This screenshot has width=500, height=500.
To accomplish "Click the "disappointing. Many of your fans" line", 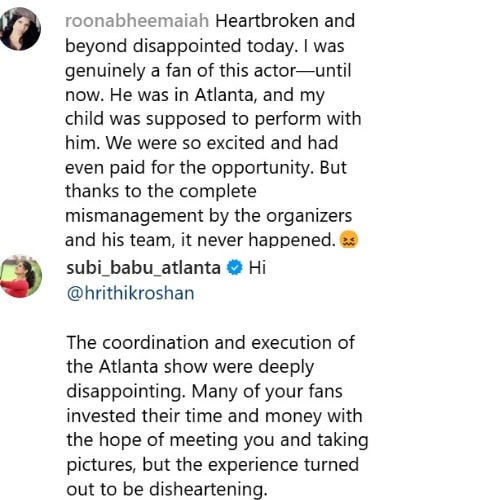I will tap(204, 391).
